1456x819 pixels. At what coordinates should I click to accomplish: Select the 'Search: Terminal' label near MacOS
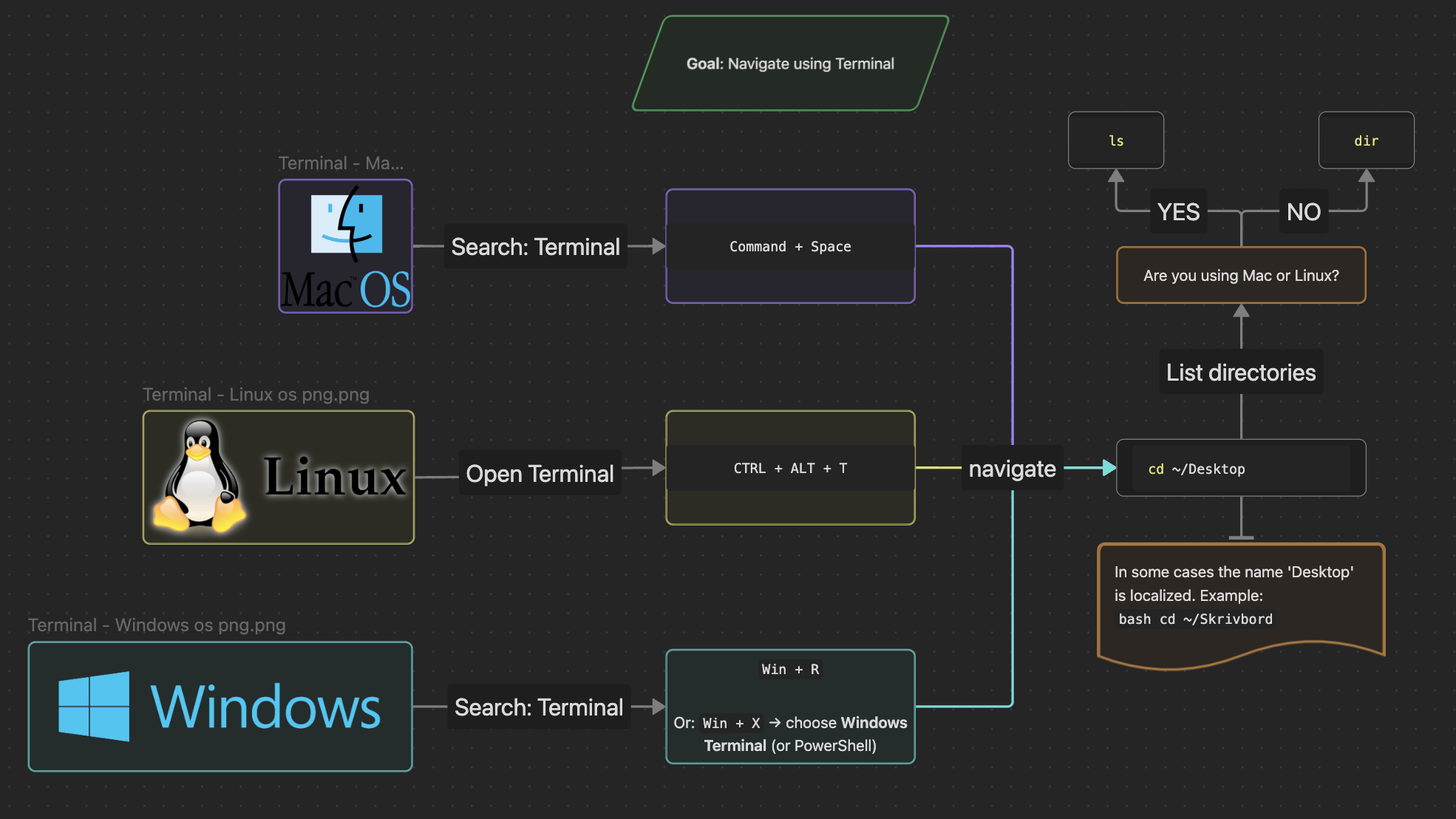(x=535, y=246)
